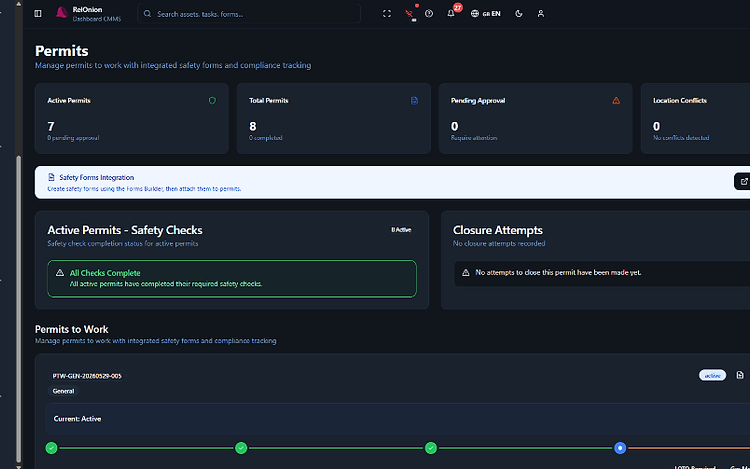
Task: Select the third completed workflow step
Action: (x=431, y=448)
